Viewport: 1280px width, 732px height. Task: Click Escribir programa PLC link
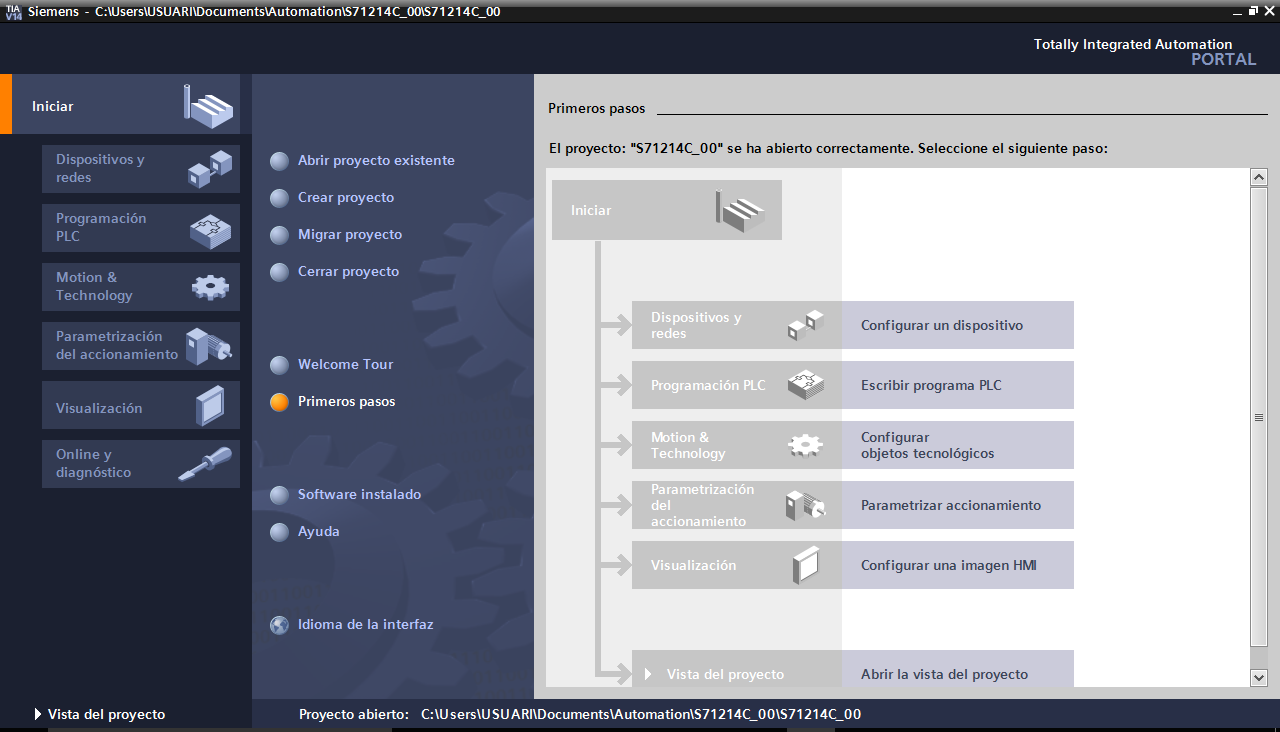(x=930, y=386)
